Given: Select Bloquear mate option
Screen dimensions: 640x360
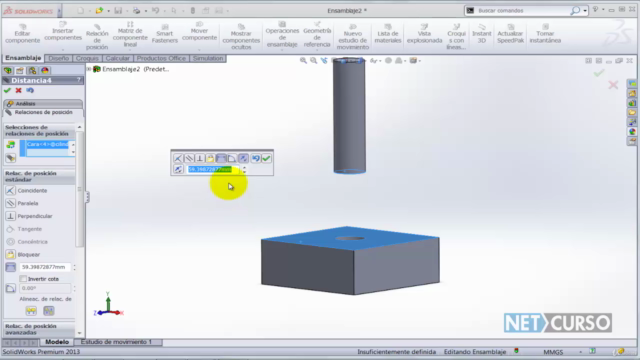Looking at the screenshot, I should (23, 254).
